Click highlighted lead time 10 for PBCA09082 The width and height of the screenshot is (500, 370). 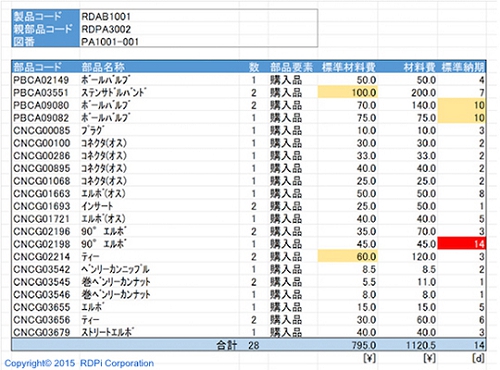point(462,118)
